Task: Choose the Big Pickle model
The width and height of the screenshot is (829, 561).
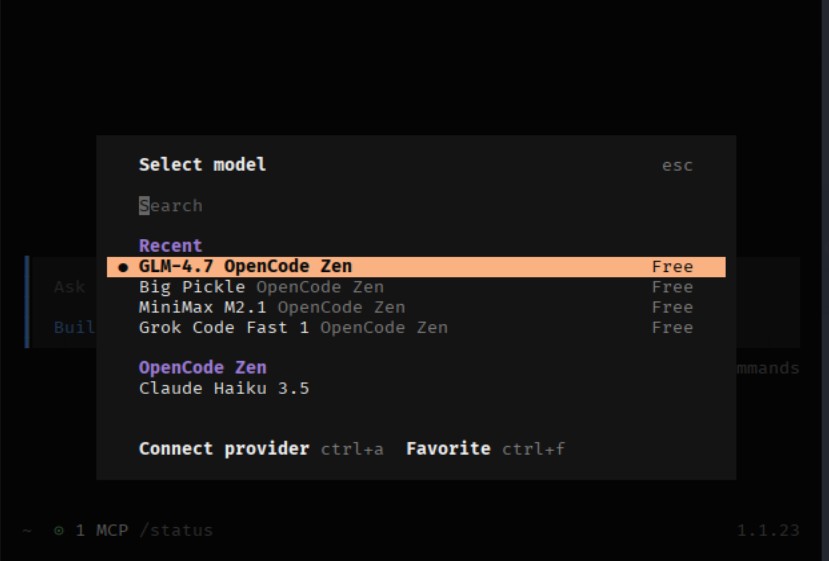Action: point(177,287)
